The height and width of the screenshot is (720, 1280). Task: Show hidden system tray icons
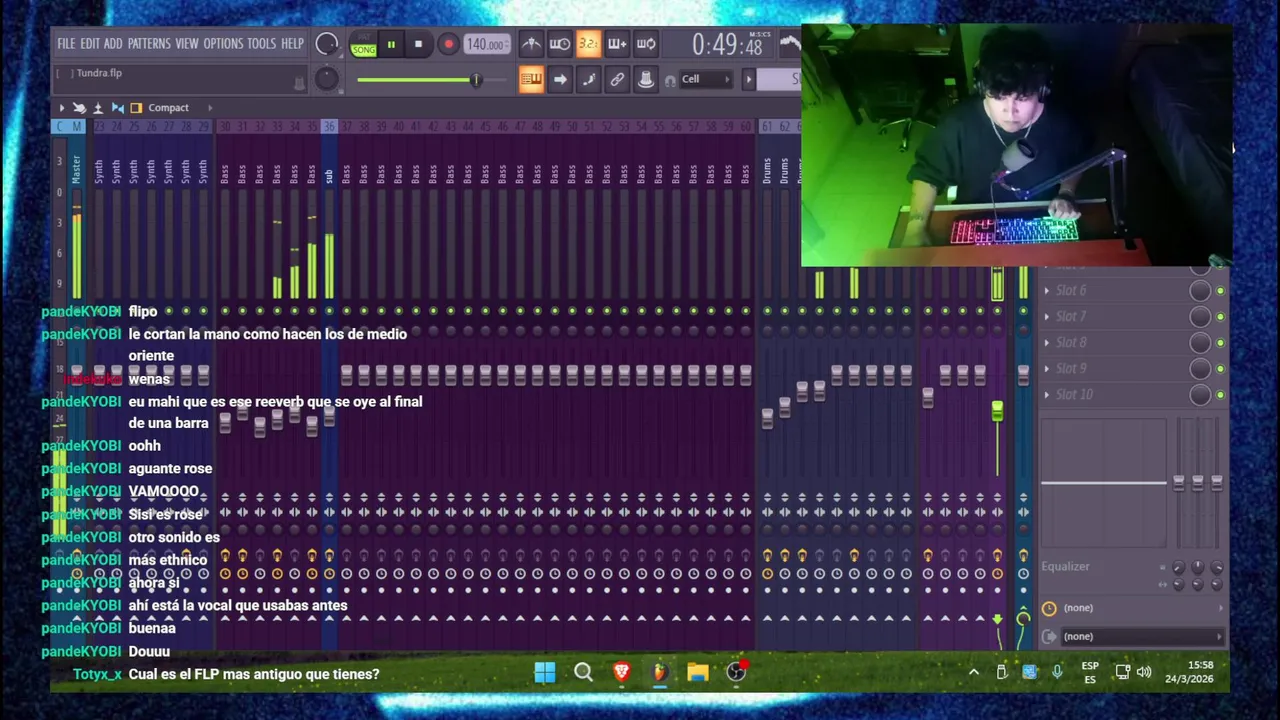(973, 673)
